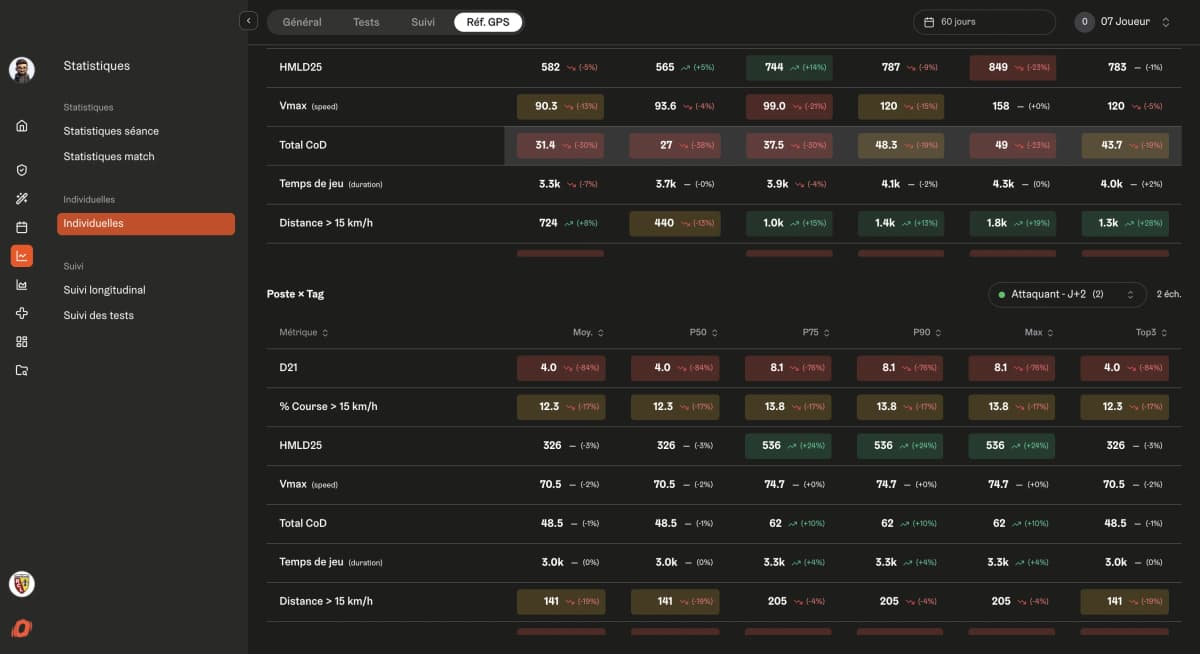Click the home icon in sidebar
Image resolution: width=1200 pixels, height=654 pixels.
tap(22, 126)
